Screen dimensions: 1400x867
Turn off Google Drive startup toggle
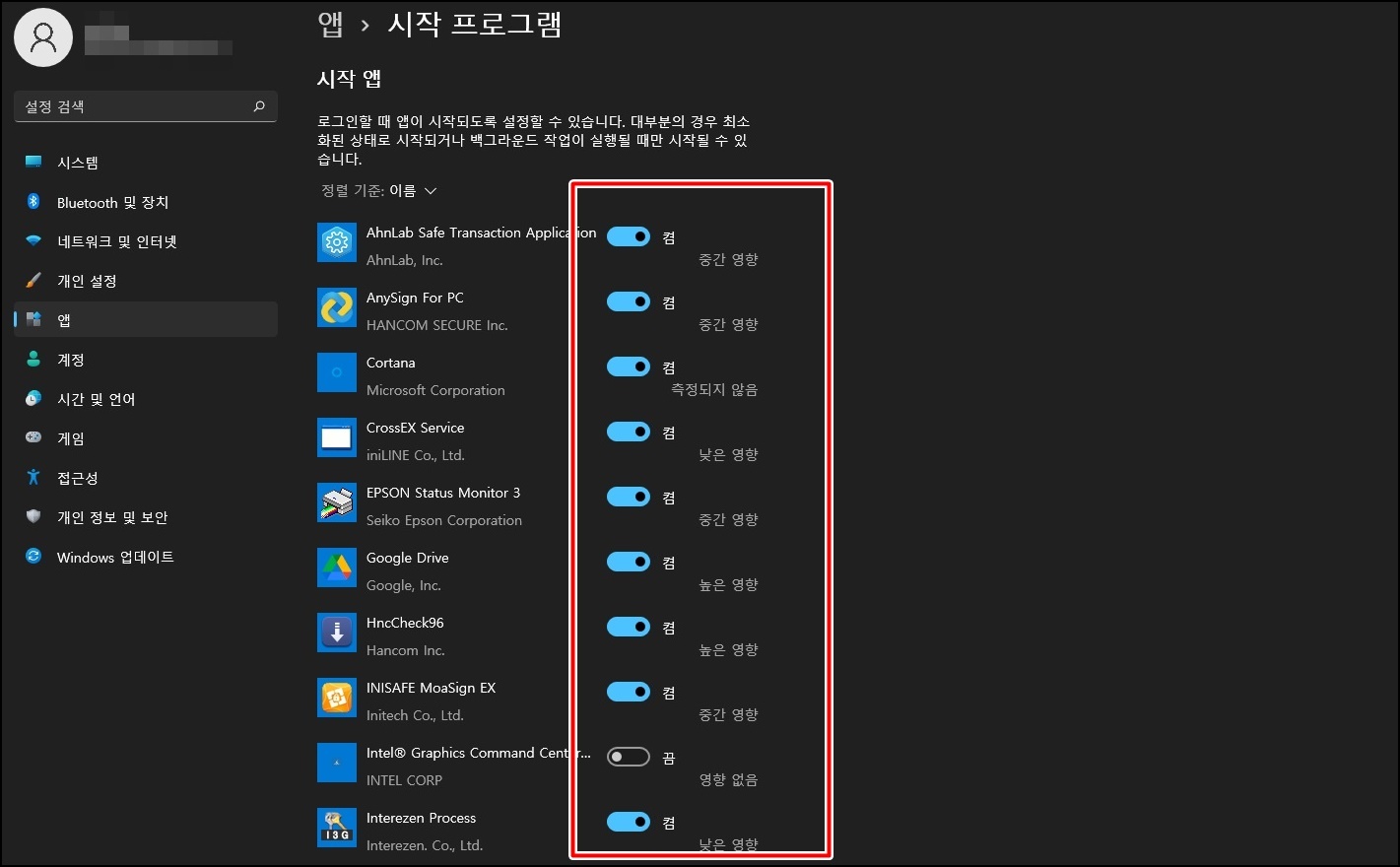tap(629, 562)
